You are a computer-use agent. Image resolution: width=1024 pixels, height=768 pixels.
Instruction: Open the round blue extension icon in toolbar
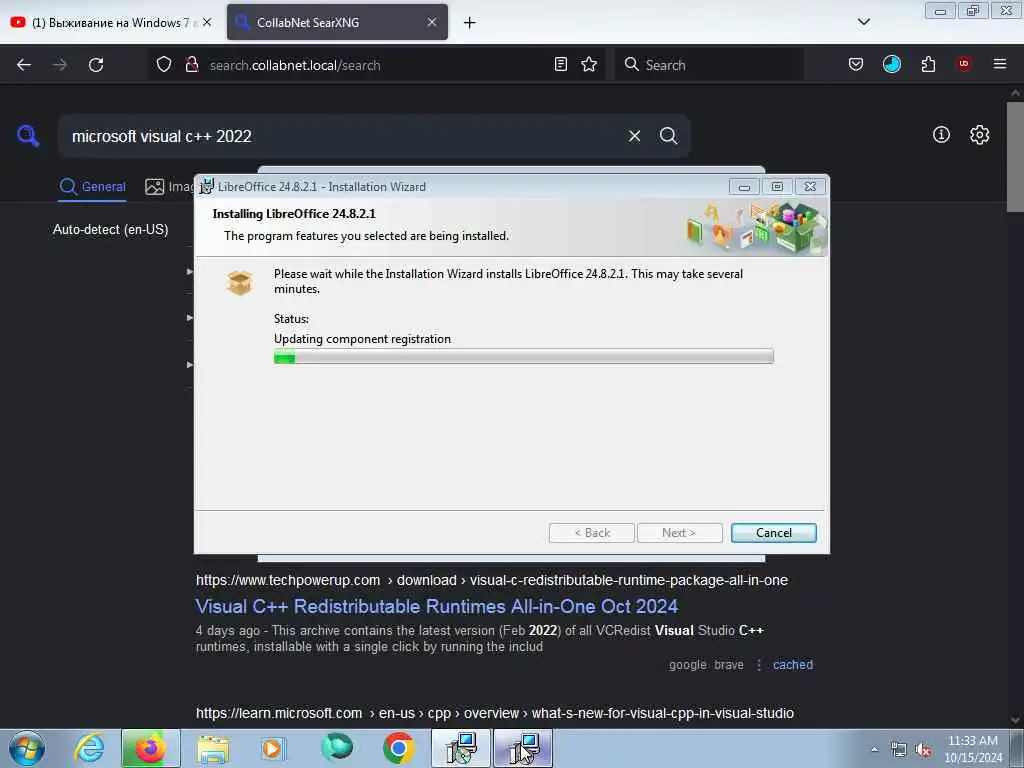pyautogui.click(x=891, y=64)
